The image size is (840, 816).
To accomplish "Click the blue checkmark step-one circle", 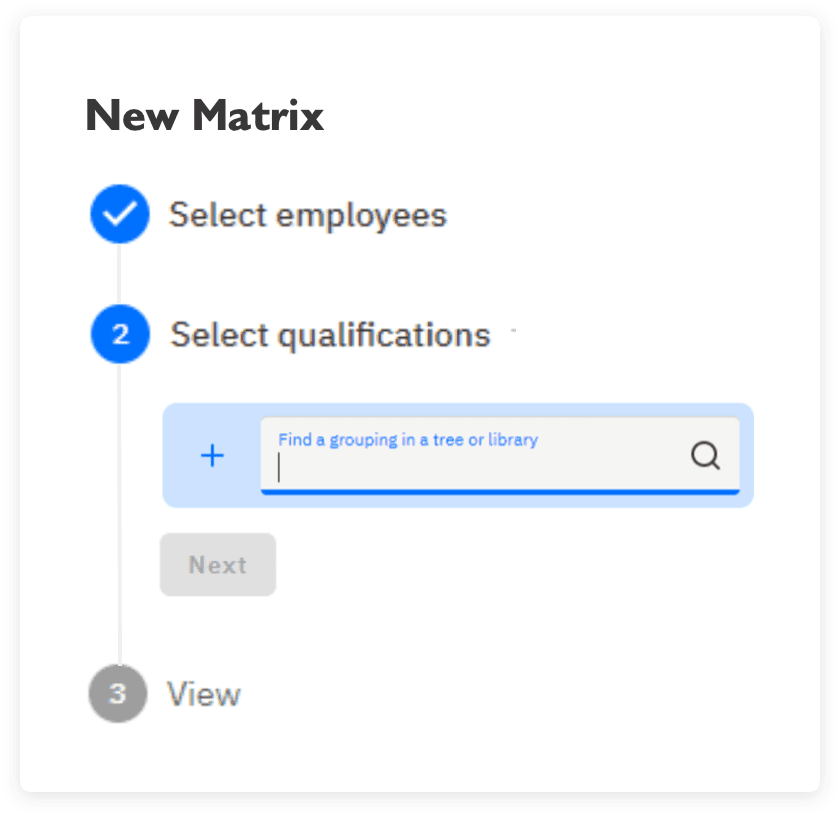I will pos(120,214).
